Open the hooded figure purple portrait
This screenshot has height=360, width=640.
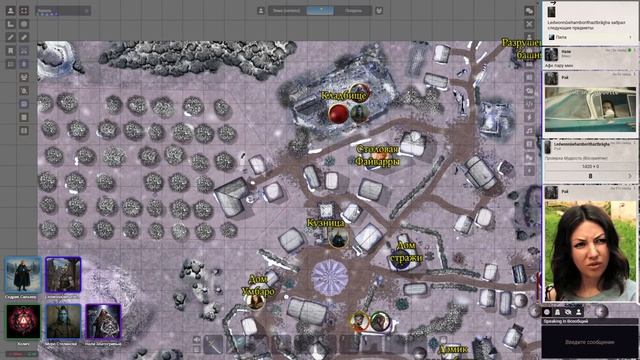[x=103, y=322]
